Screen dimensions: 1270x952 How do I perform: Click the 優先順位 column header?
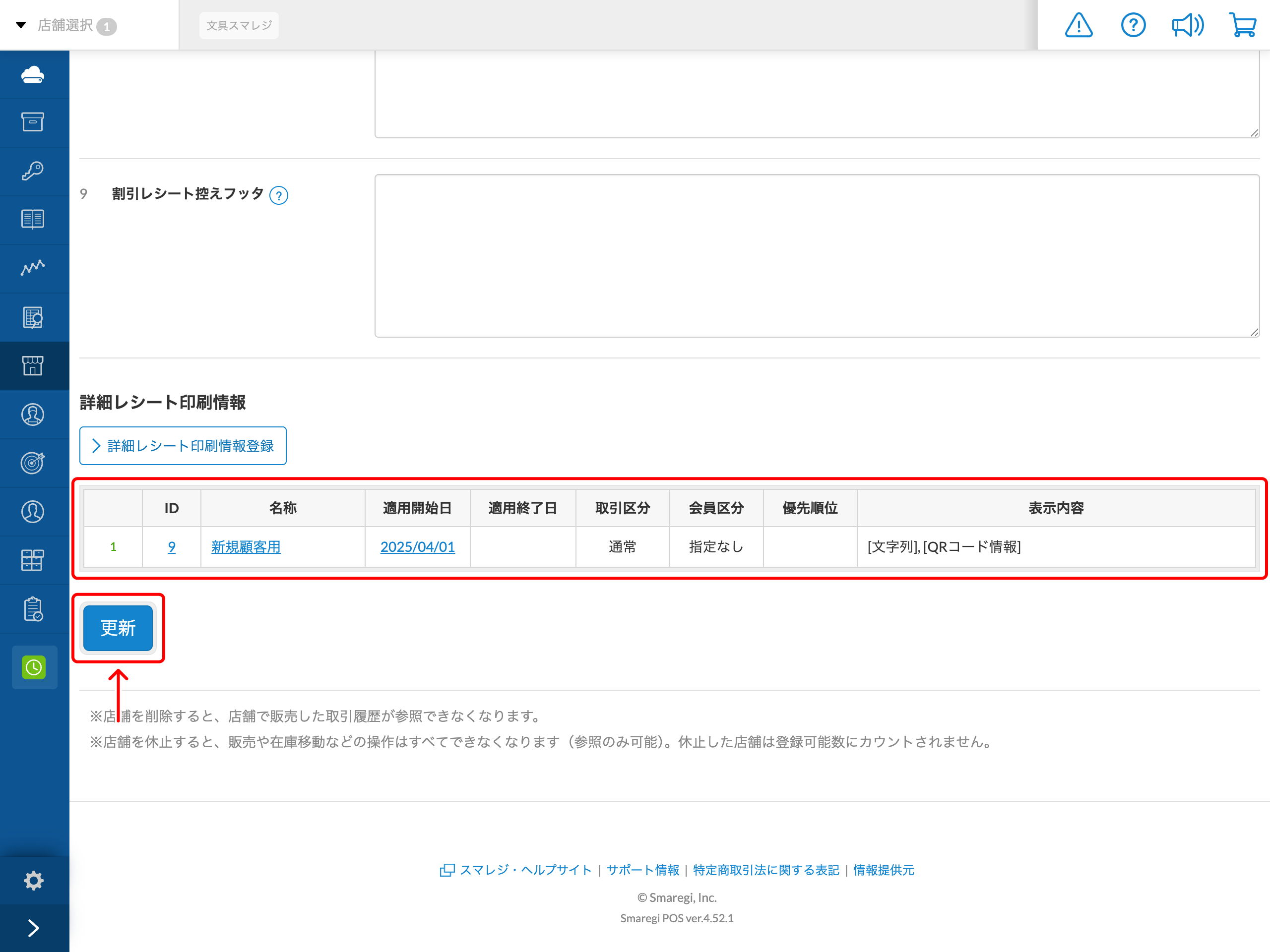pyautogui.click(x=810, y=508)
